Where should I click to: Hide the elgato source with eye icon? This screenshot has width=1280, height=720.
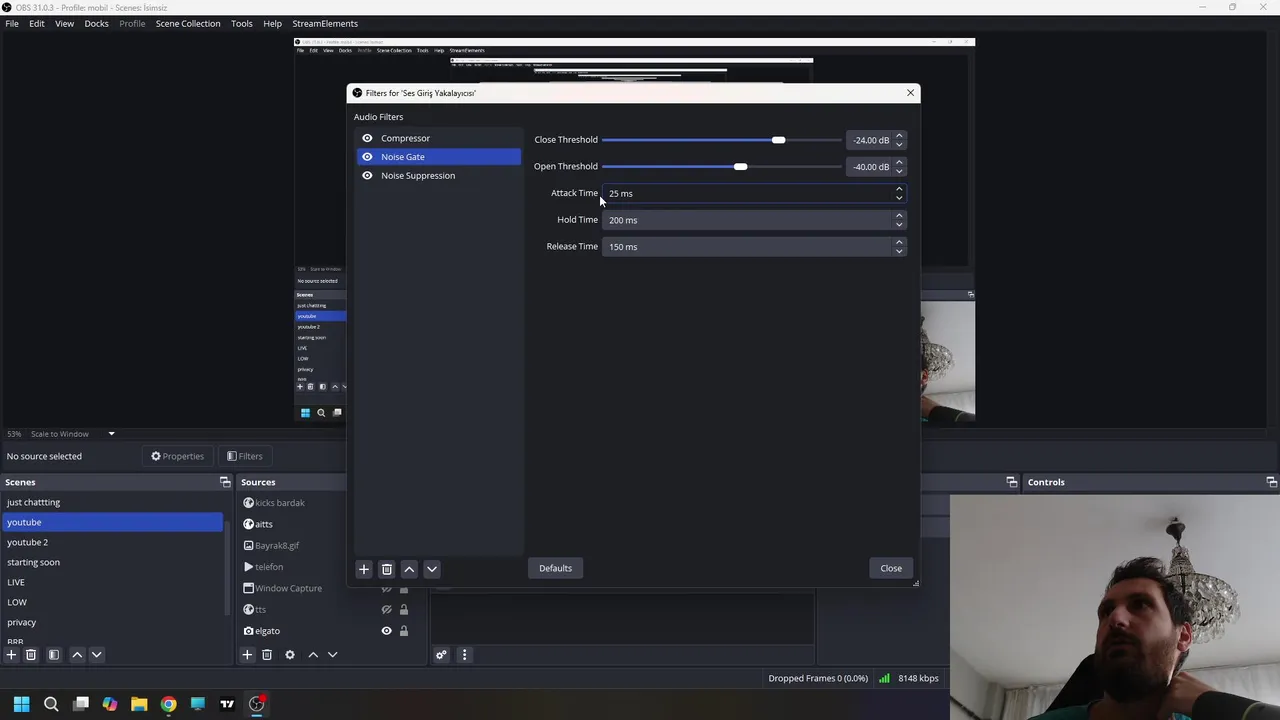pyautogui.click(x=386, y=631)
